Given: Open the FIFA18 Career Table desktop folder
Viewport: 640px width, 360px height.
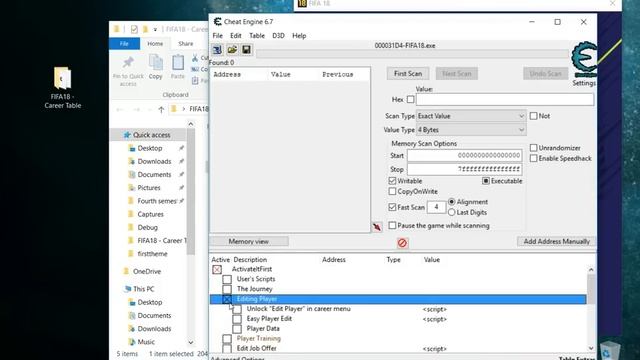Looking at the screenshot, I should 62,87.
